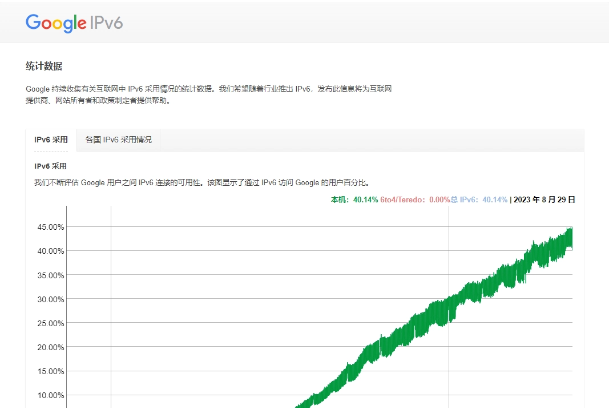614x408 pixels.
Task: Click the 2023 年 8 月 29 日 date label
Action: 544,200
